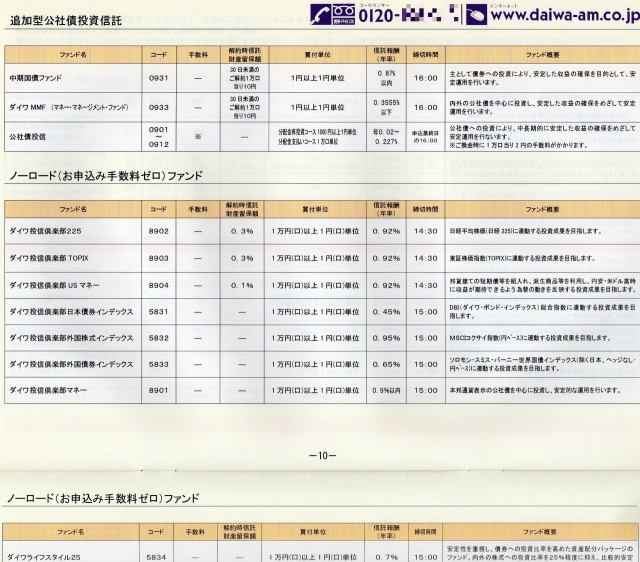Click fund code 0931
The width and height of the screenshot is (640, 562).
pyautogui.click(x=159, y=78)
